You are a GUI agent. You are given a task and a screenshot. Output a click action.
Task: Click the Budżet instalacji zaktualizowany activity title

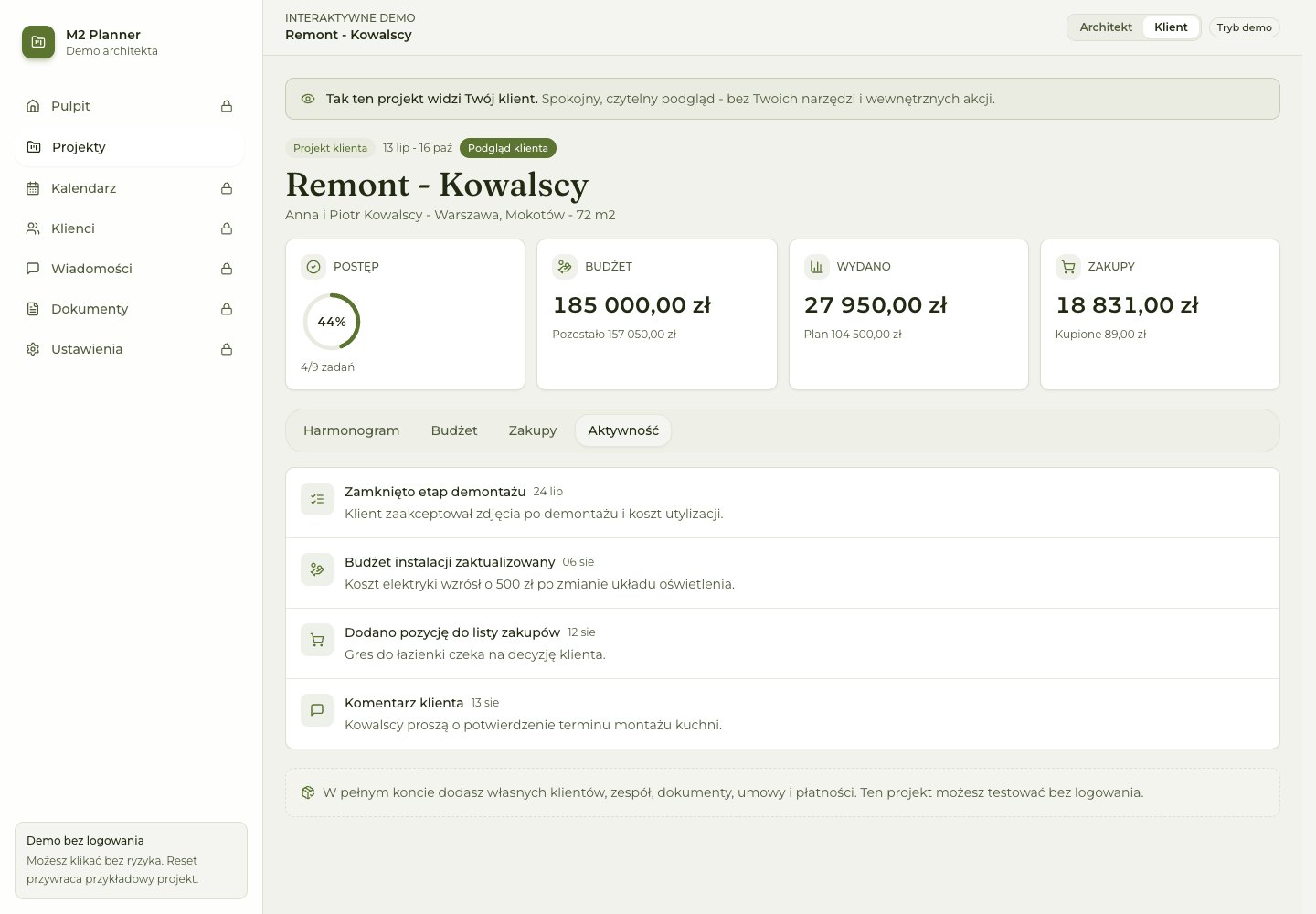(x=450, y=562)
